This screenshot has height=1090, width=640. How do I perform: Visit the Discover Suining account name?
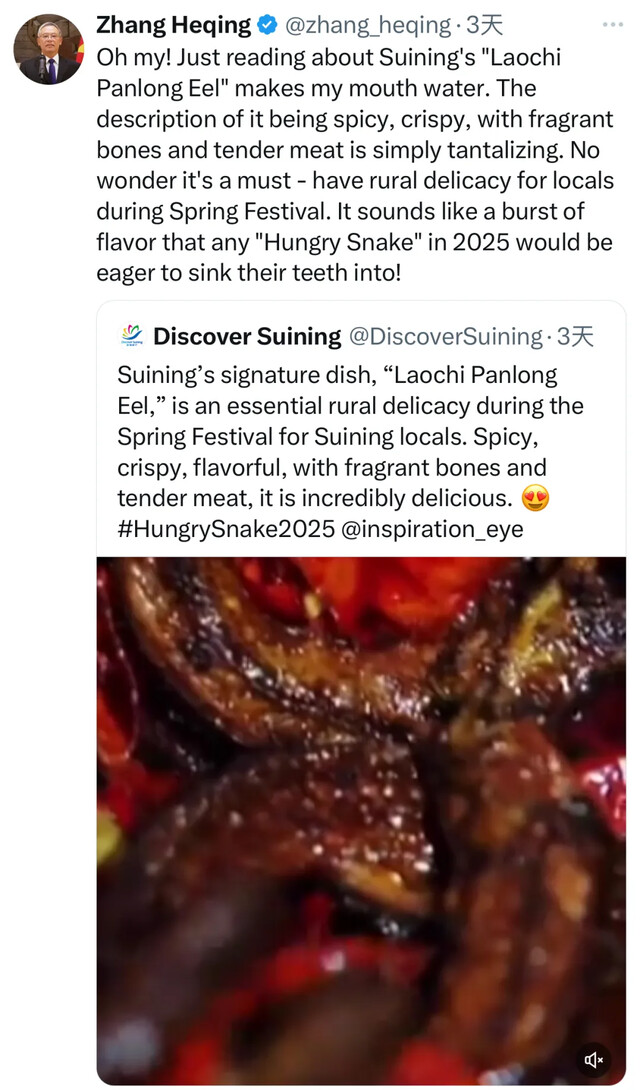pyautogui.click(x=247, y=337)
